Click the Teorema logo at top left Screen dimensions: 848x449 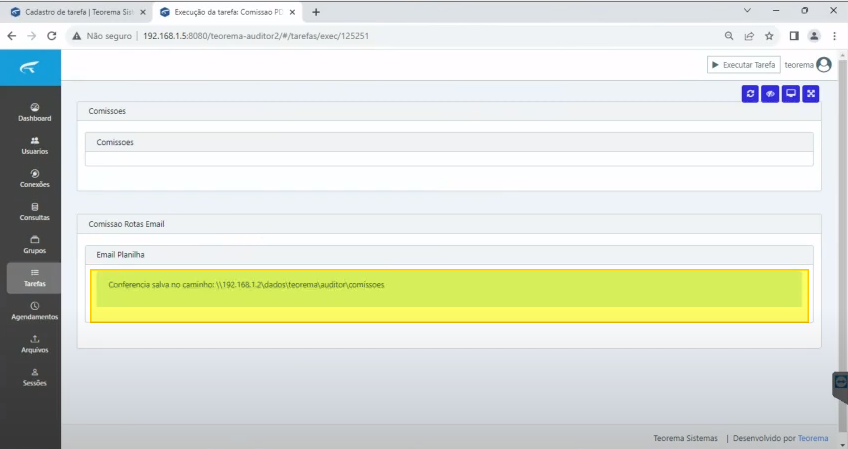[x=30, y=68]
